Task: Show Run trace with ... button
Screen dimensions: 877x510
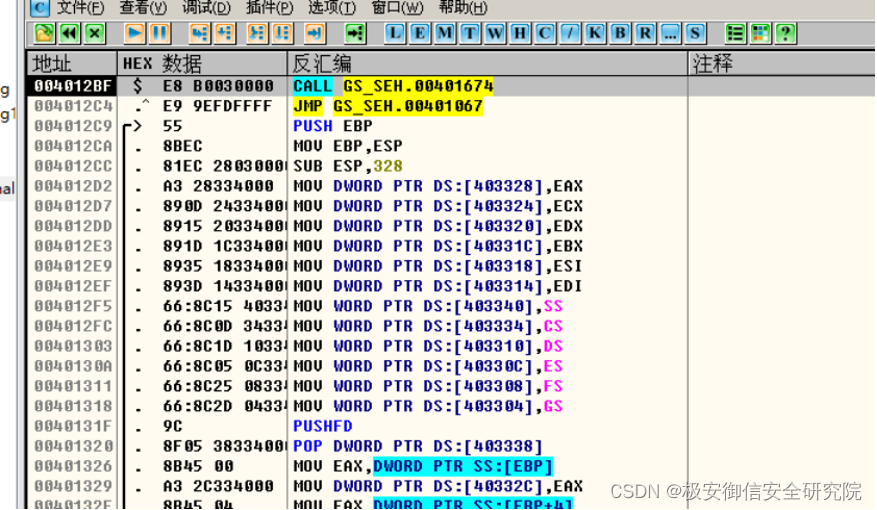Action: [670, 34]
